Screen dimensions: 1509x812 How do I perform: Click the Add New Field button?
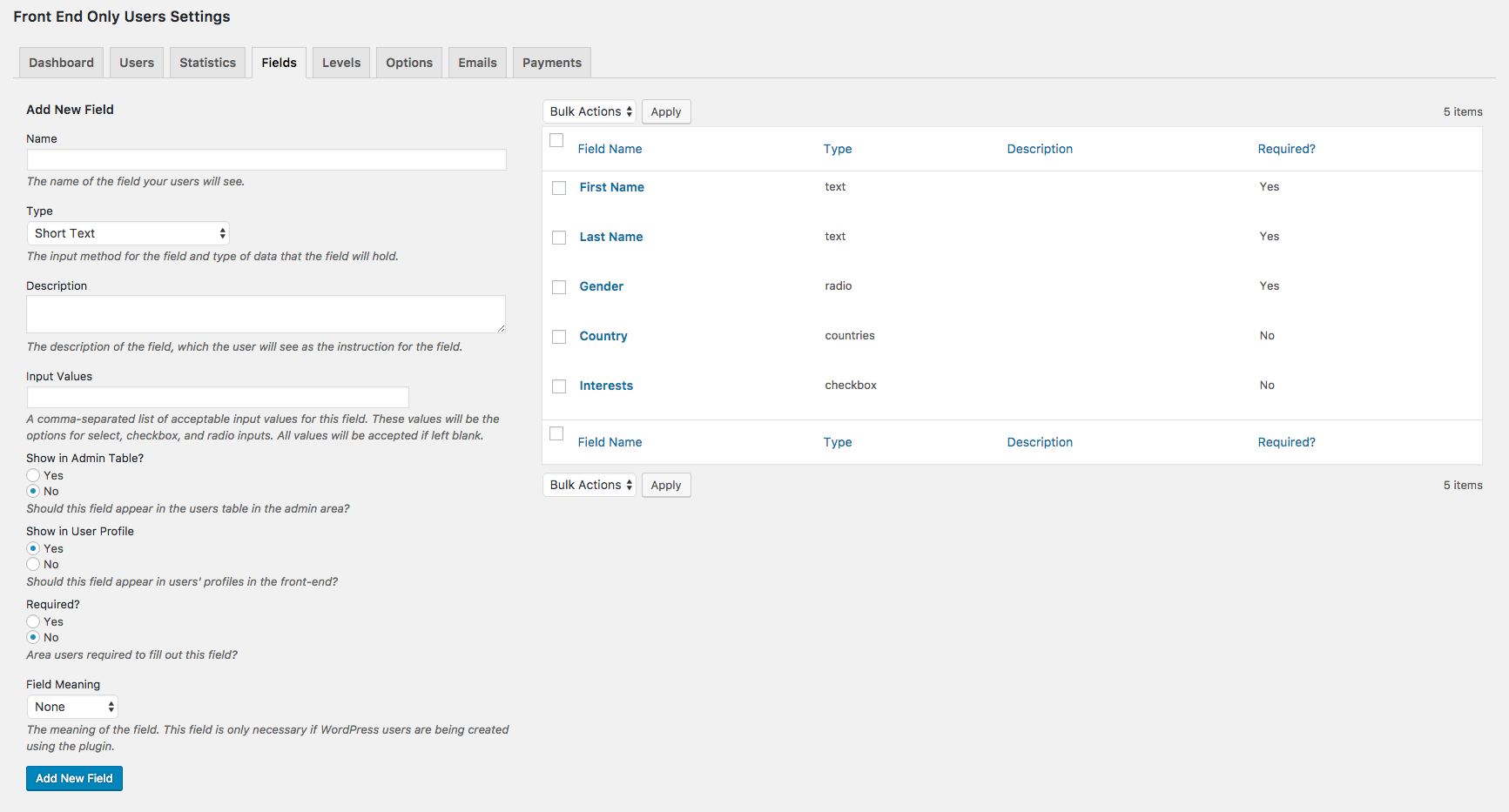(x=74, y=778)
